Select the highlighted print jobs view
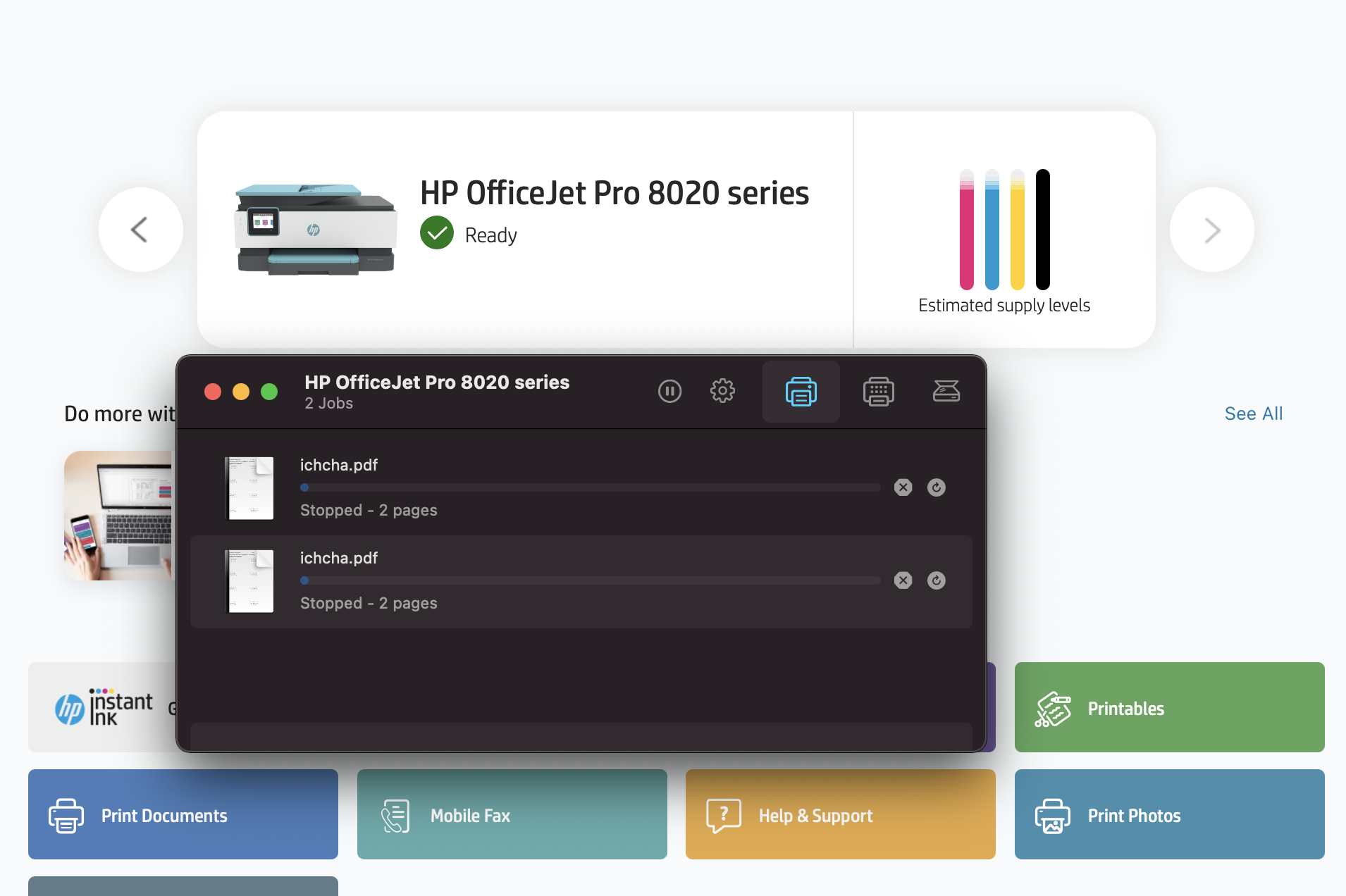The height and width of the screenshot is (896, 1346). pos(801,392)
